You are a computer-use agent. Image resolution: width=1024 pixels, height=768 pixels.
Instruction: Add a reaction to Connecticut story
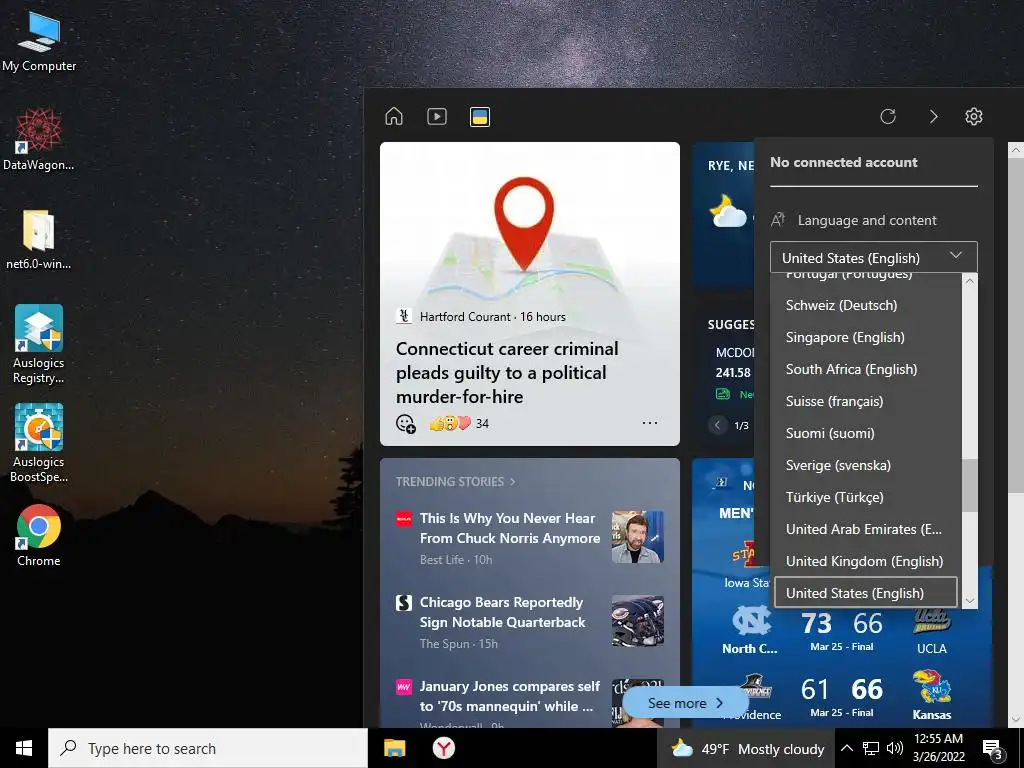pos(406,424)
